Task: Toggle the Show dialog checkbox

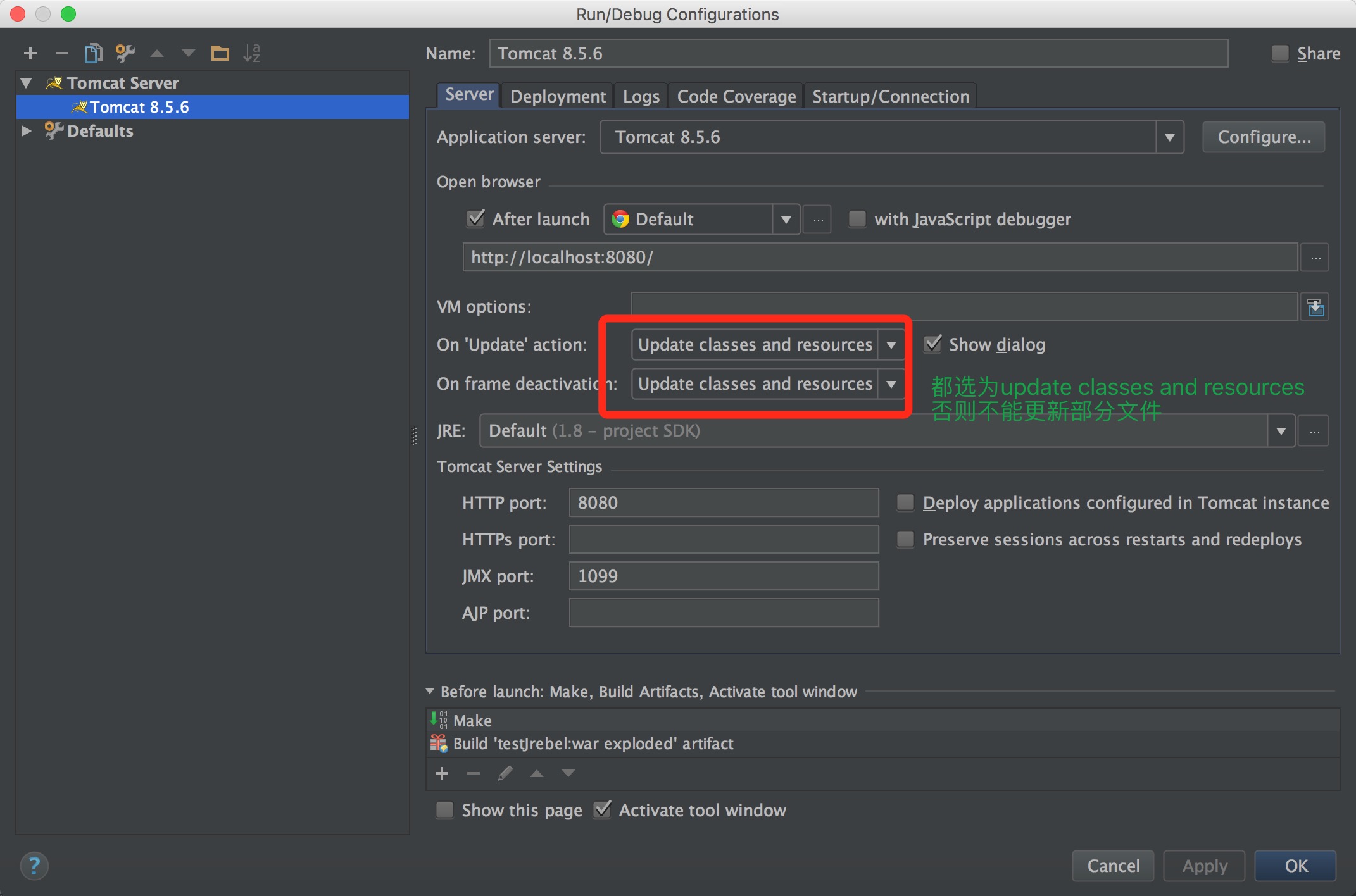Action: (x=929, y=344)
